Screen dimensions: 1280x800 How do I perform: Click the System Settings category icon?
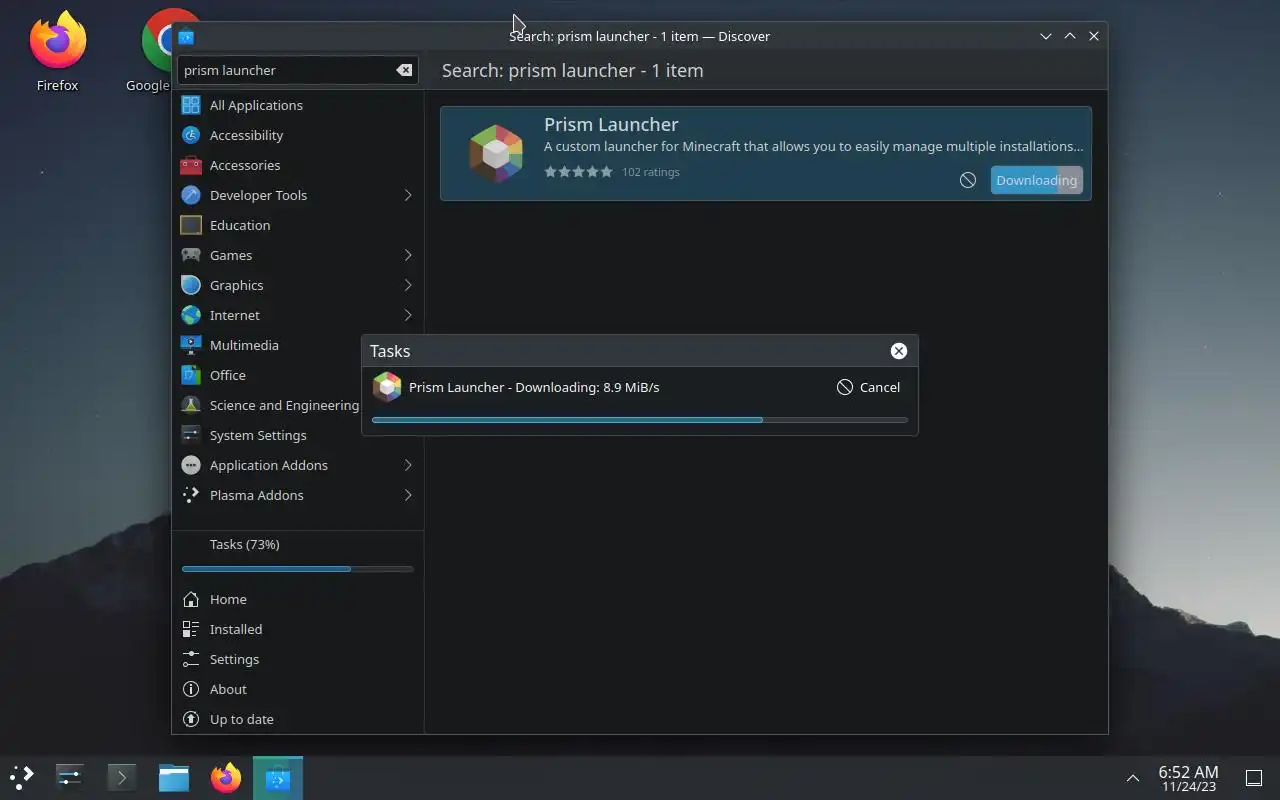pyautogui.click(x=191, y=435)
